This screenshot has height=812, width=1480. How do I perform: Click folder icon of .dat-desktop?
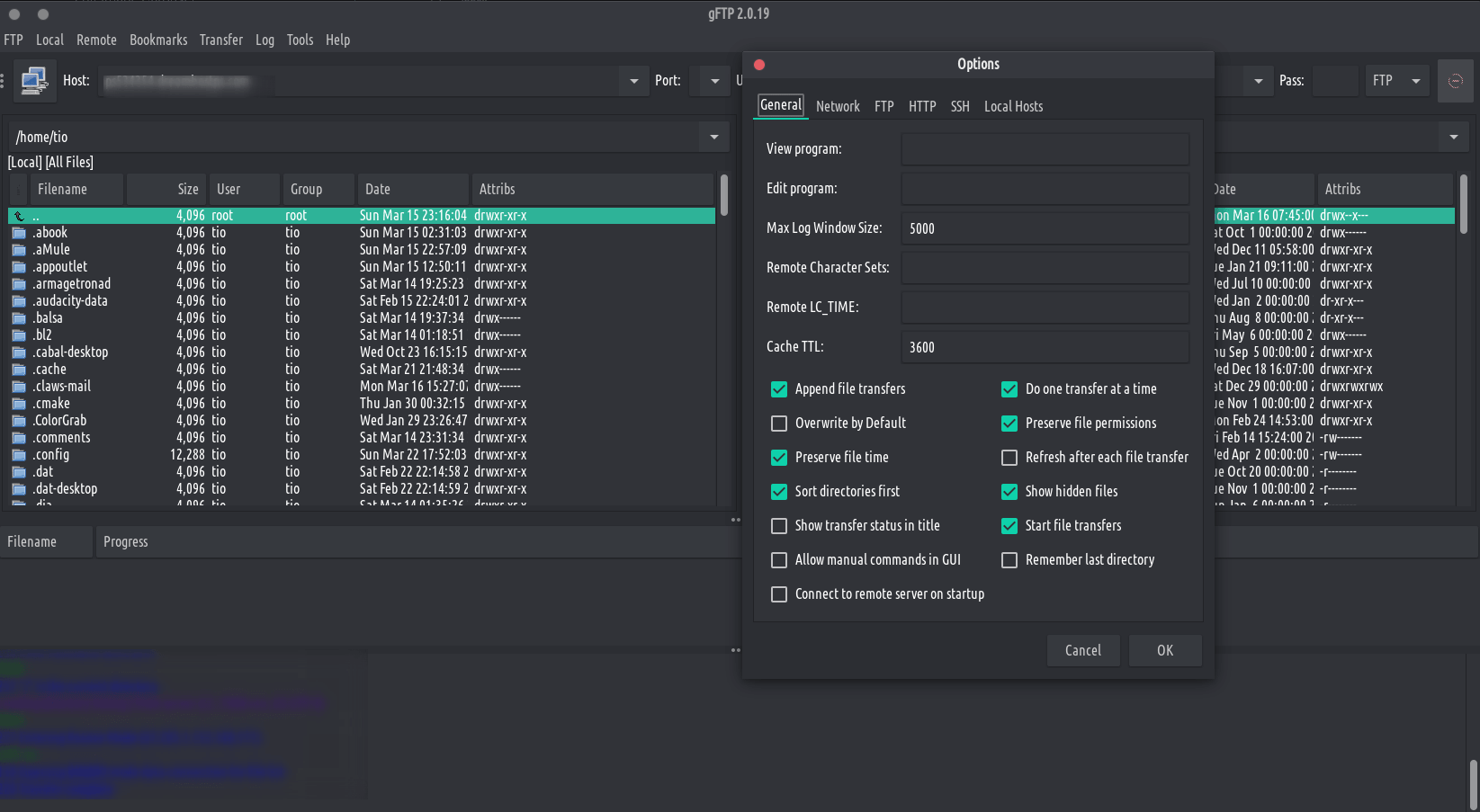(19, 489)
